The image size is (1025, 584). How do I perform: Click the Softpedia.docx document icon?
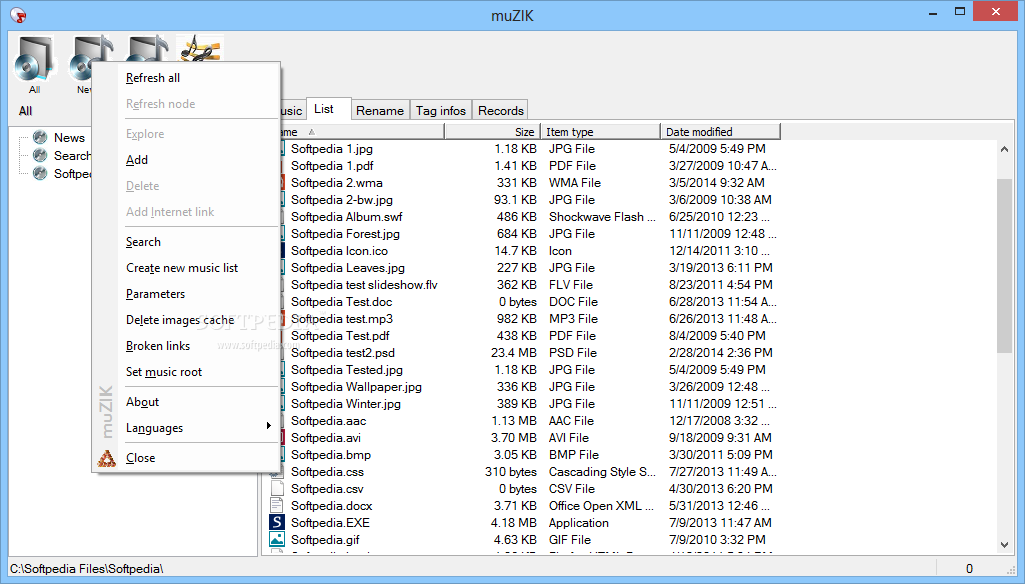point(277,505)
